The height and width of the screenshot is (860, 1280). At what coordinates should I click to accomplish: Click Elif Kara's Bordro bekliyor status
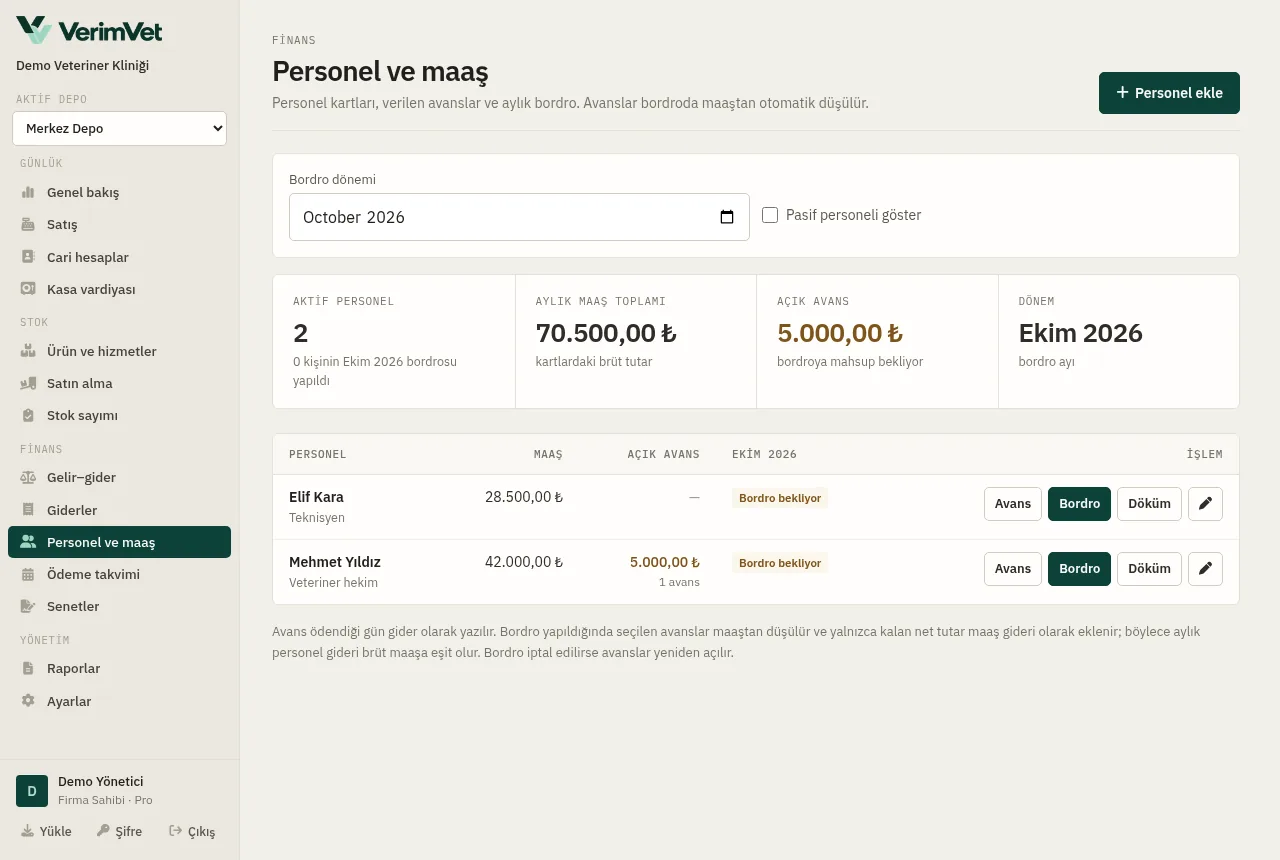click(x=780, y=498)
